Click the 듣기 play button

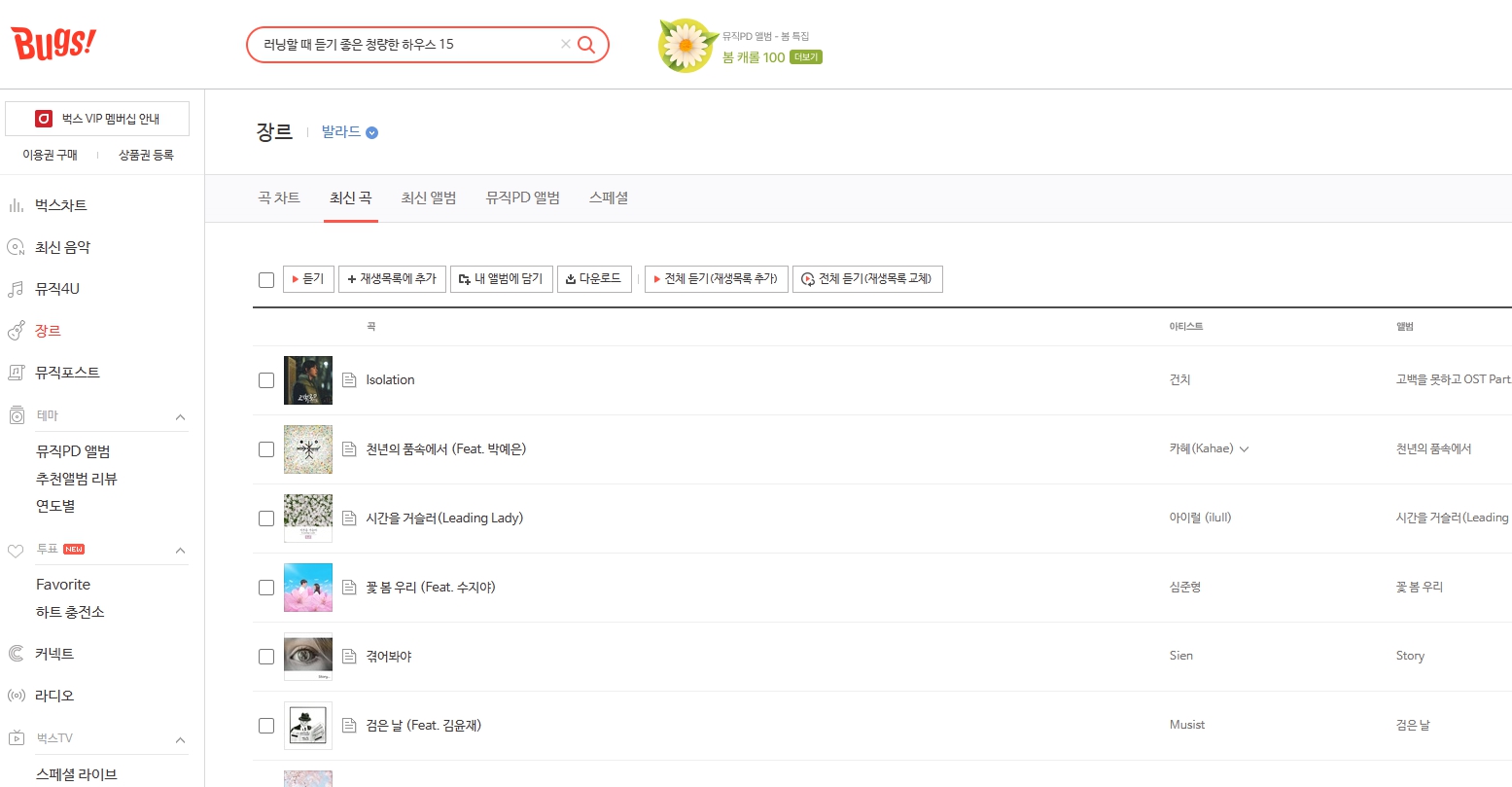[x=308, y=279]
